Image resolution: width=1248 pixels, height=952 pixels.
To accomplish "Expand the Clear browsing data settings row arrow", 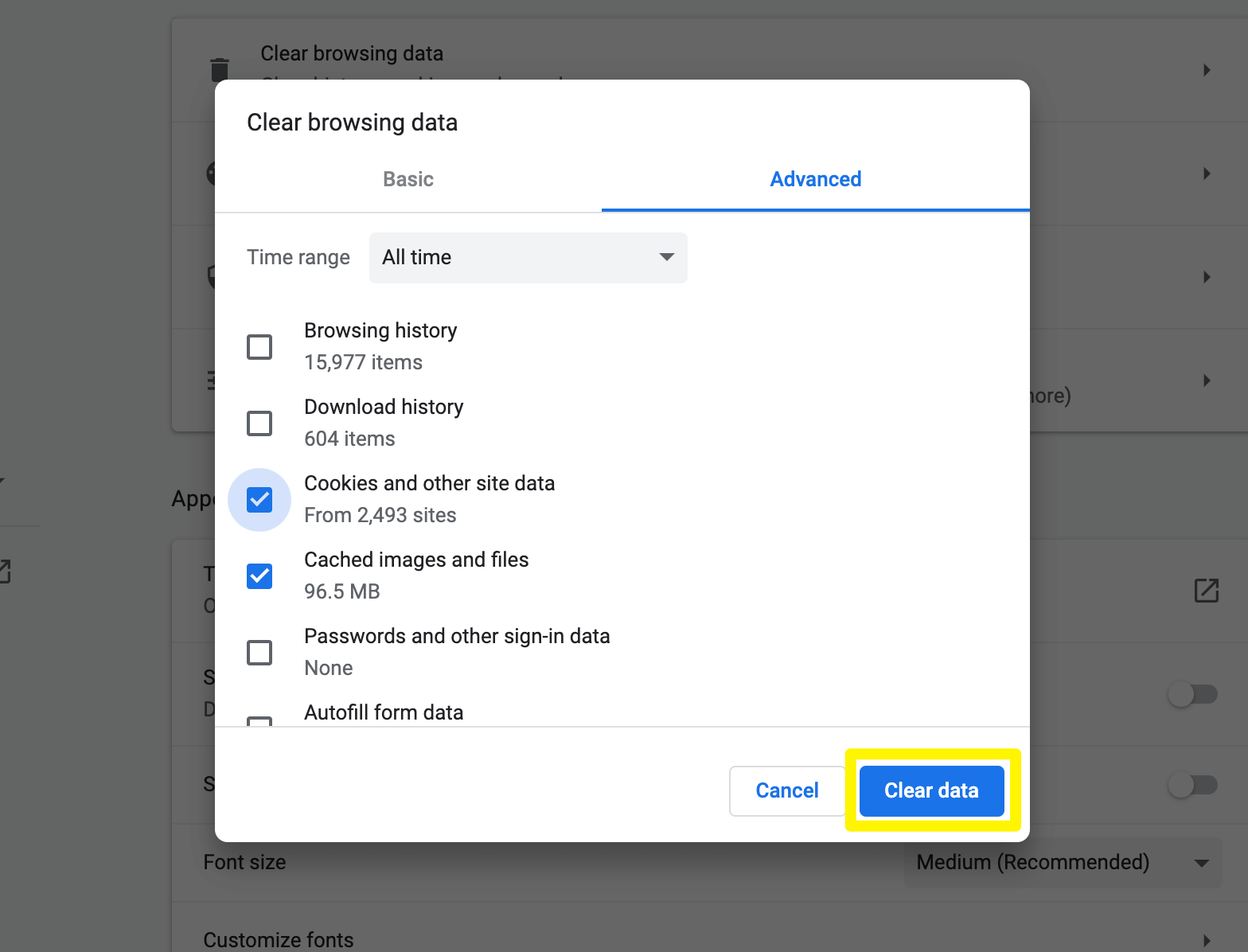I will click(x=1207, y=70).
